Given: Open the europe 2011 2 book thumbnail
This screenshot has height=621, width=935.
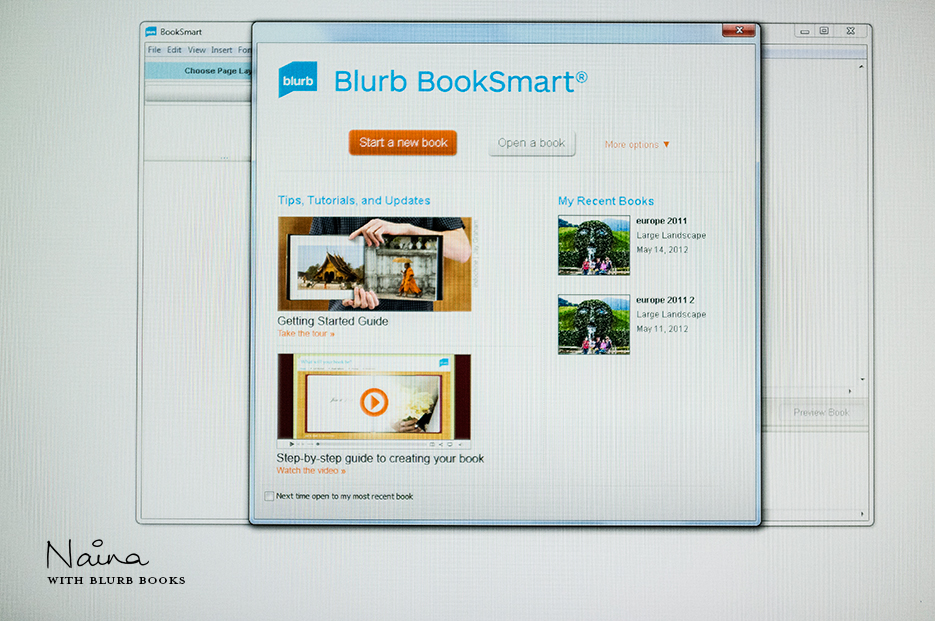Looking at the screenshot, I should pyautogui.click(x=594, y=325).
